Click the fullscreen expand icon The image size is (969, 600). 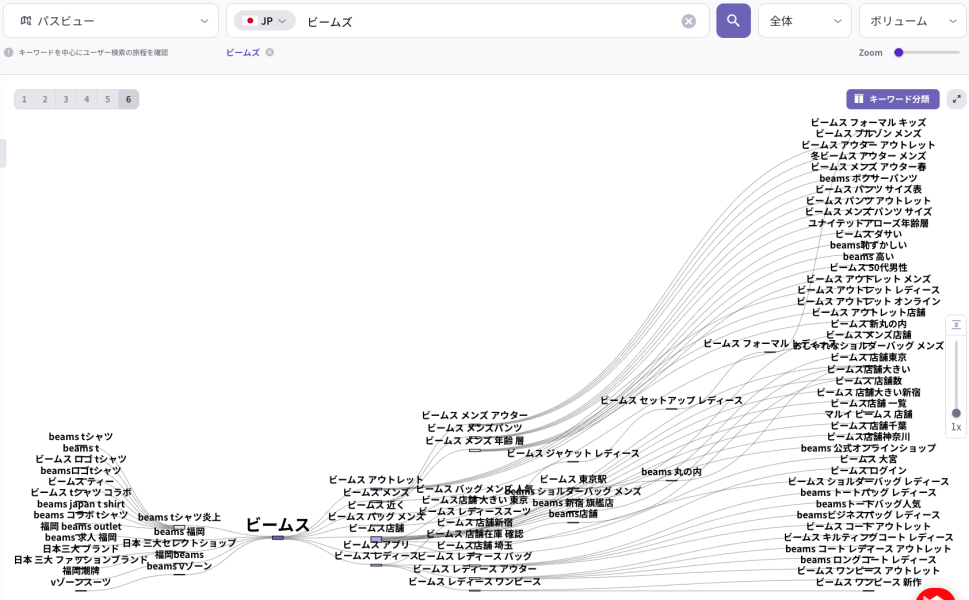(x=957, y=99)
